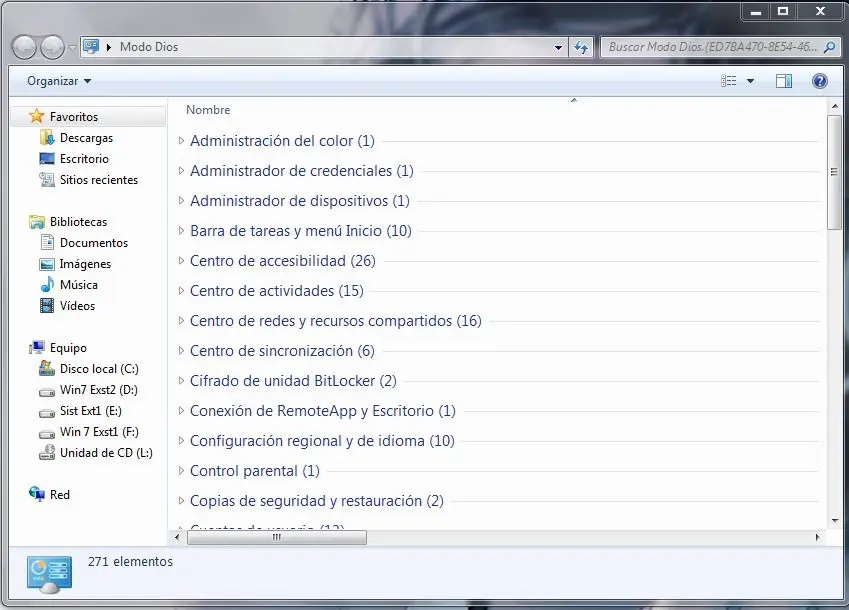
Task: Expand Copias de seguridad y restauración arrow
Action: tap(181, 501)
